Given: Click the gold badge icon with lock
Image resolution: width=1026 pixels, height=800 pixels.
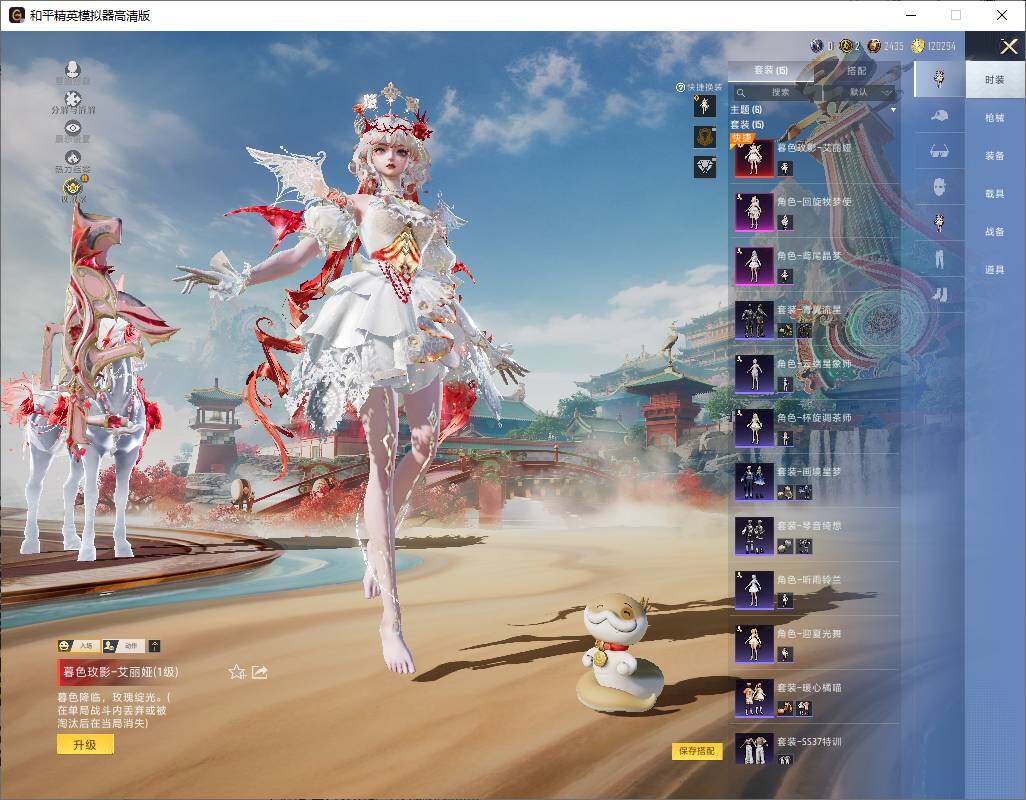Looking at the screenshot, I should click(x=73, y=189).
